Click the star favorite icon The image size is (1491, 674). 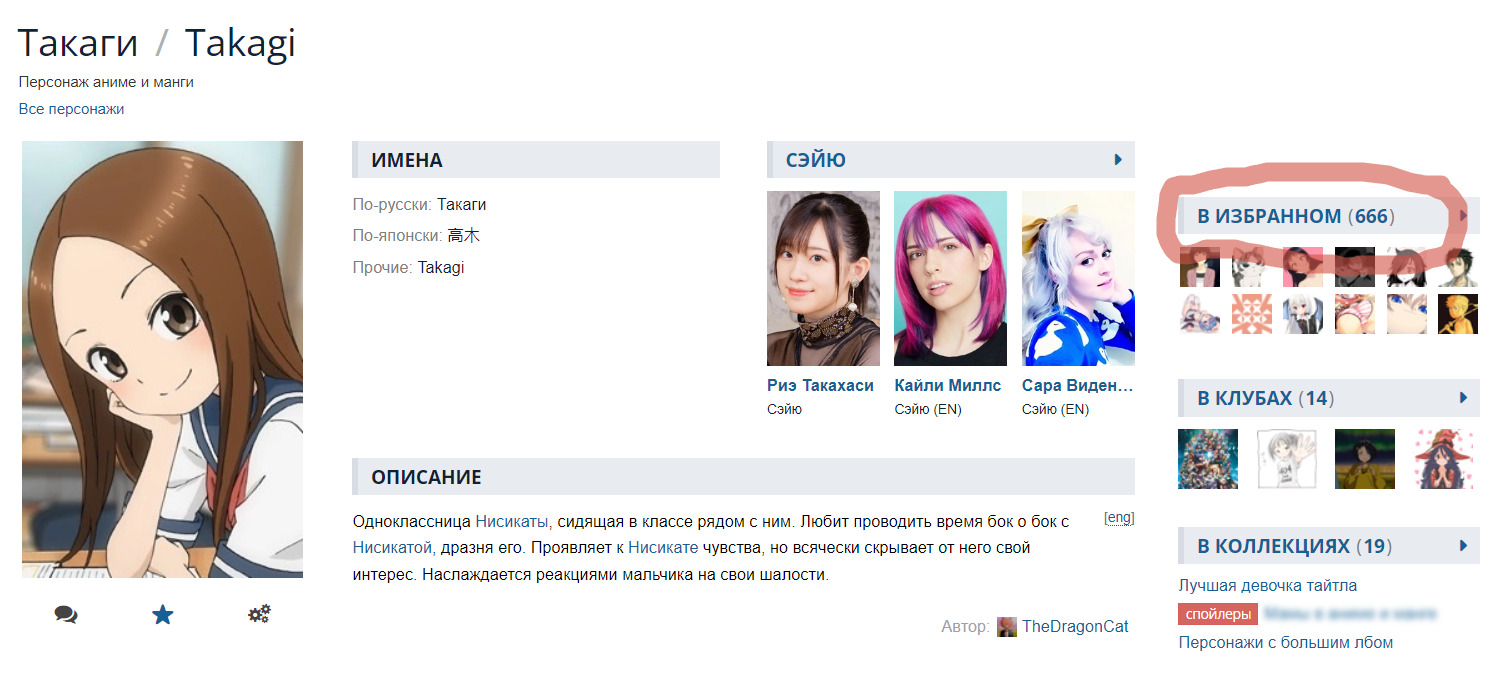[162, 615]
